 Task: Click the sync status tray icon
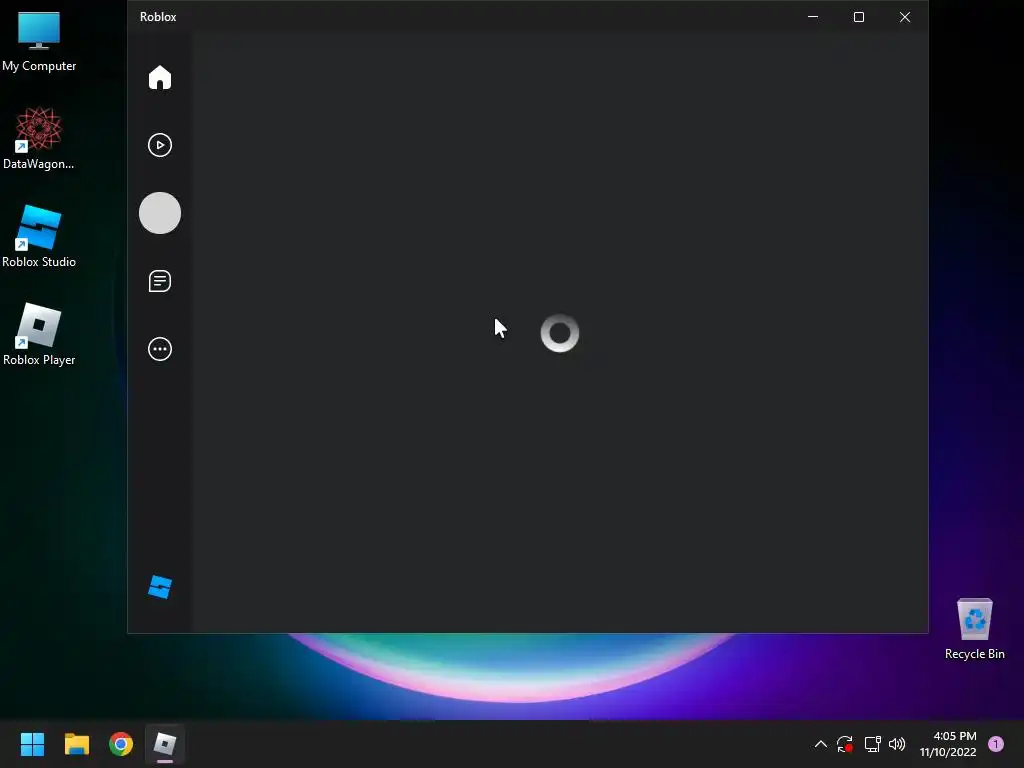[x=844, y=744]
